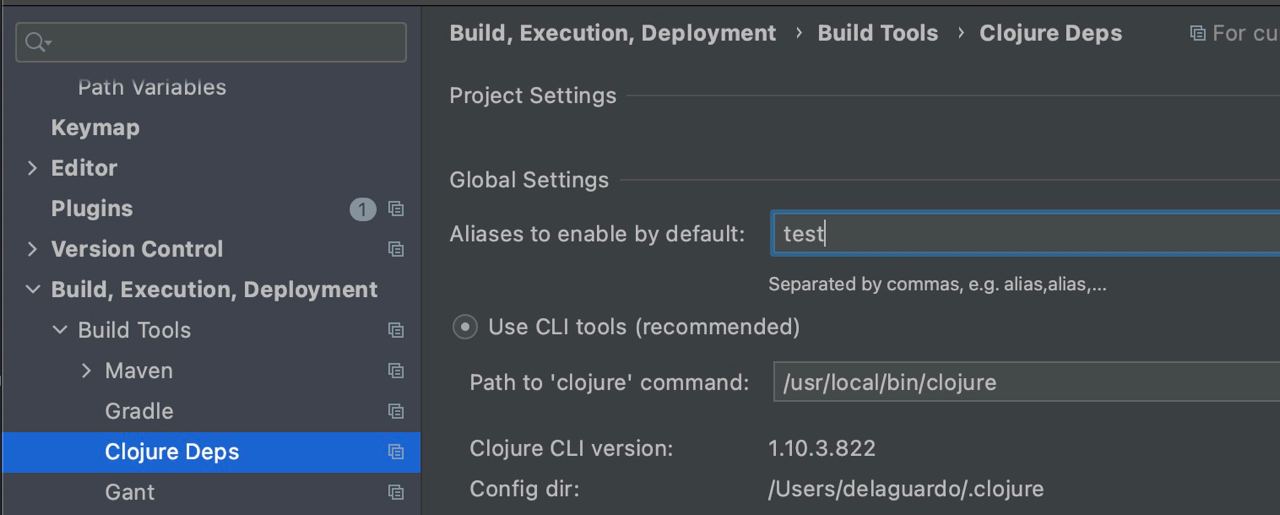This screenshot has width=1280, height=515.
Task: Expand the Maven tree node
Action: tap(87, 371)
